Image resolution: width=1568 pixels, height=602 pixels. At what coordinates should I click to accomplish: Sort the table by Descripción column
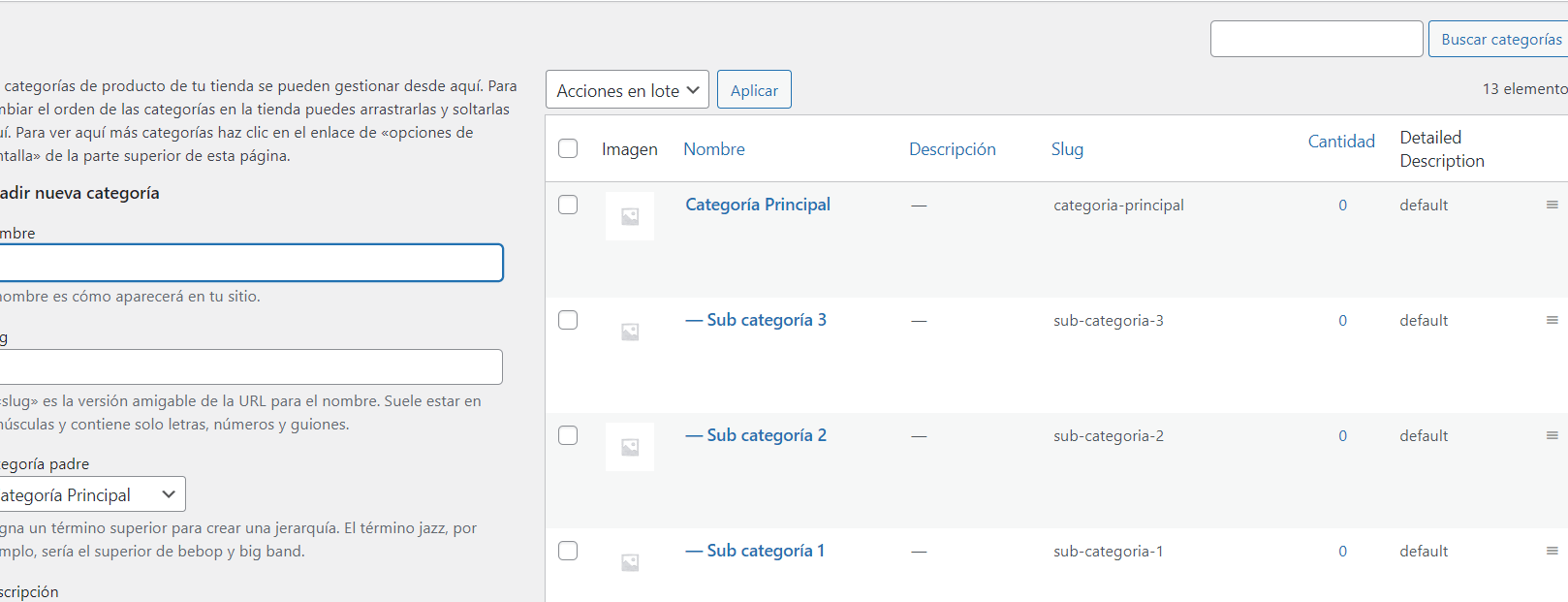click(953, 149)
